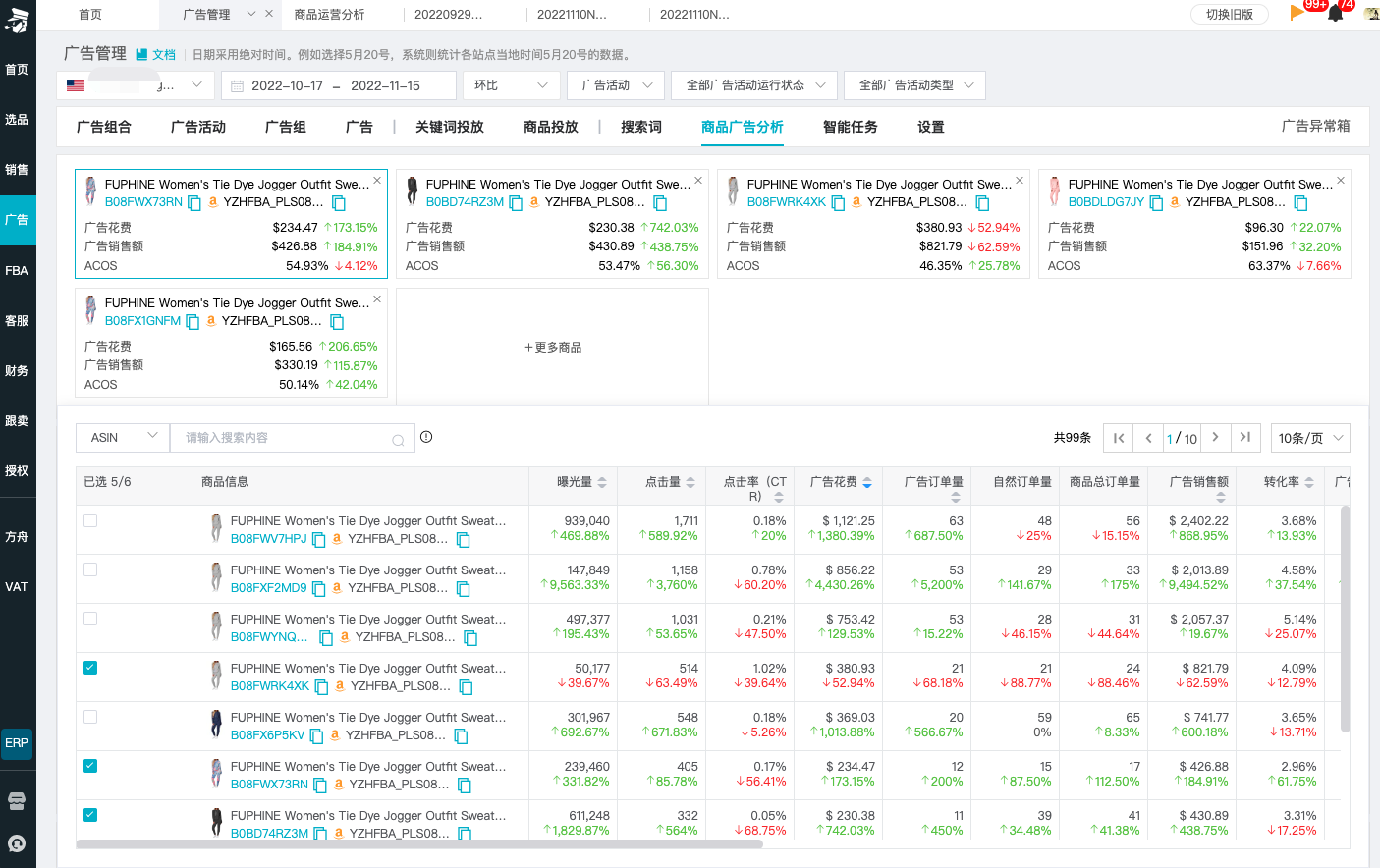Copy ASIN B0BD74RZ3M in the top card
This screenshot has height=868, width=1380.
tap(516, 203)
